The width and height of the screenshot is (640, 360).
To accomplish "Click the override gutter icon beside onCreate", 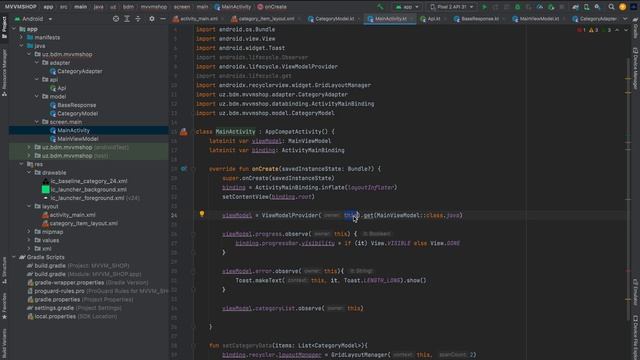I will [184, 169].
